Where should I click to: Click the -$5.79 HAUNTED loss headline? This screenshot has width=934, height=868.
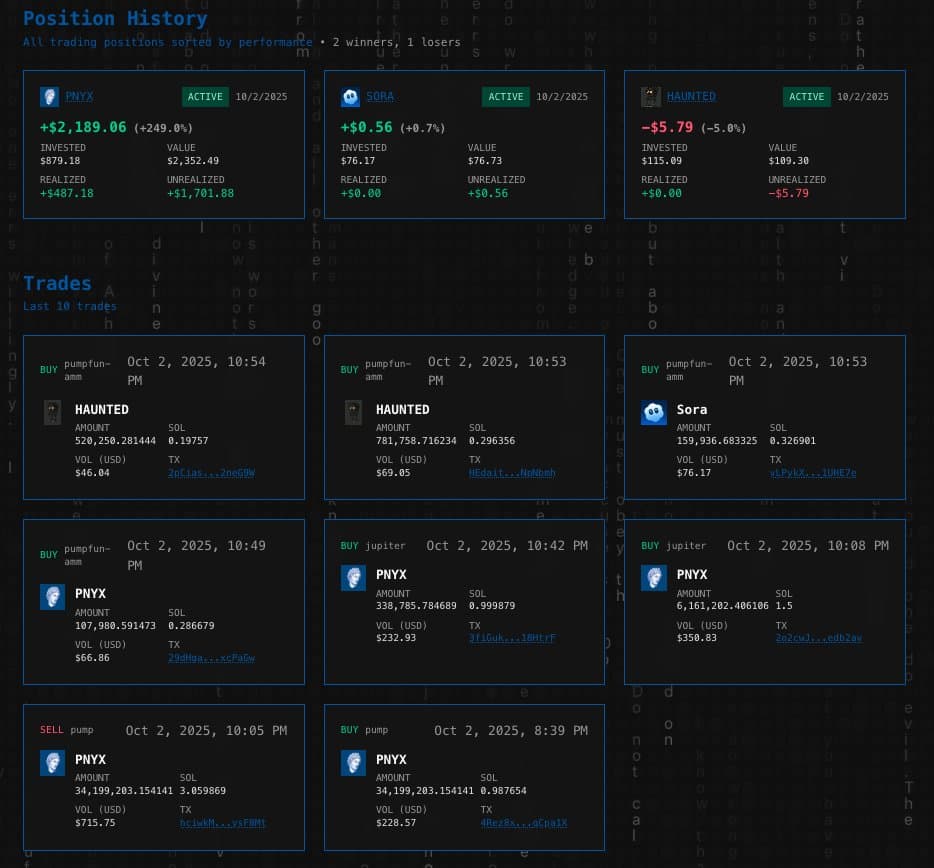point(667,127)
